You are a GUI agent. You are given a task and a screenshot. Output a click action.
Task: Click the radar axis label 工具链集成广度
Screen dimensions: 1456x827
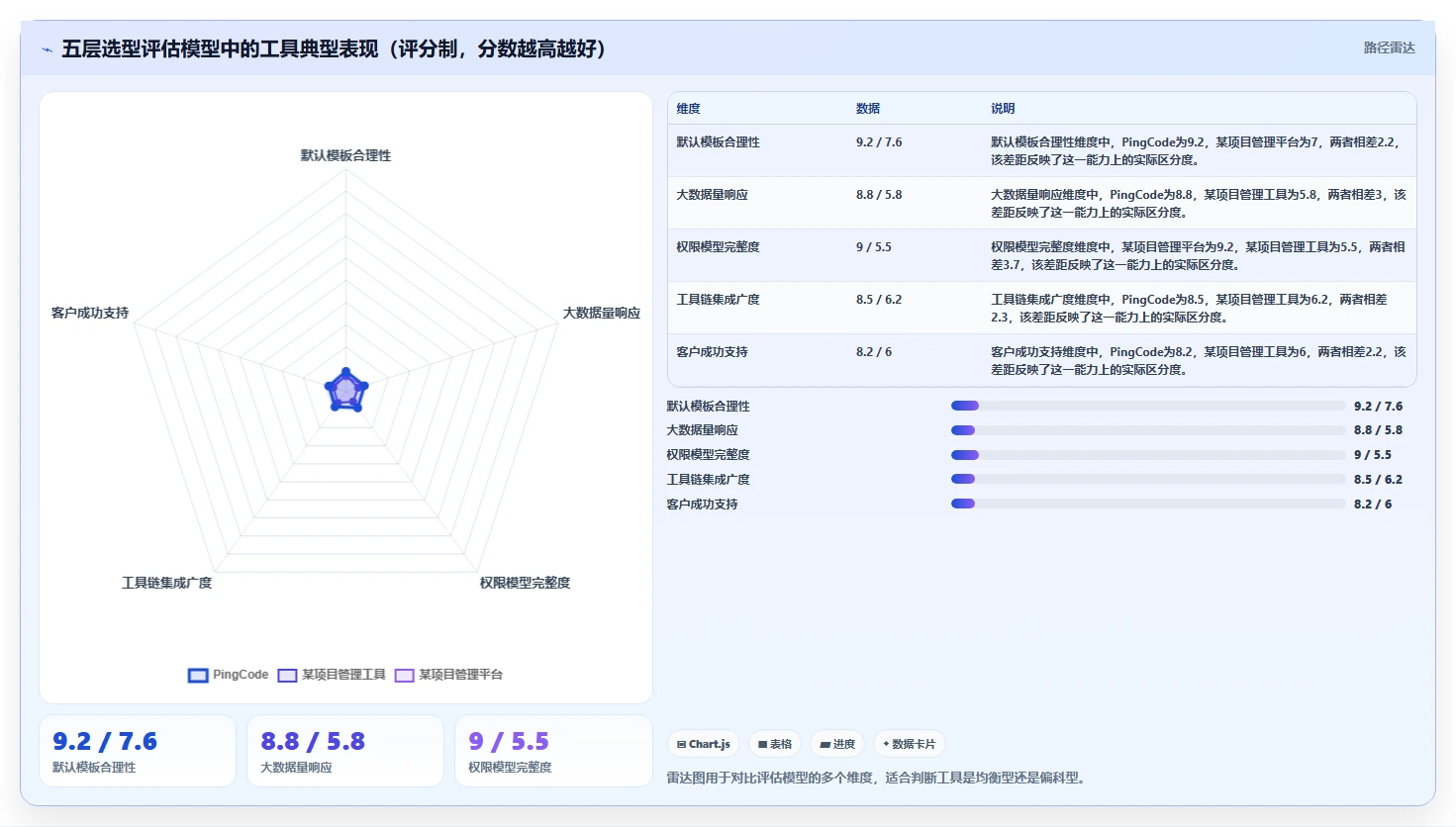166,583
